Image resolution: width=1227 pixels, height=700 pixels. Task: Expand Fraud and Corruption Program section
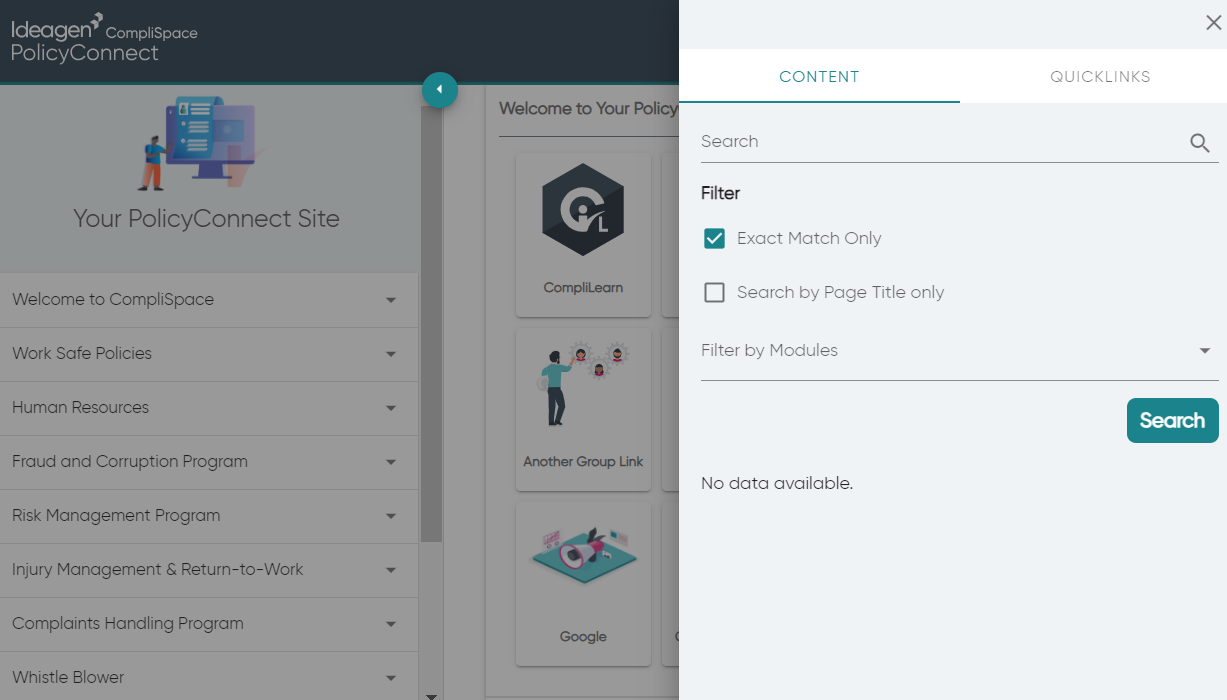208,462
